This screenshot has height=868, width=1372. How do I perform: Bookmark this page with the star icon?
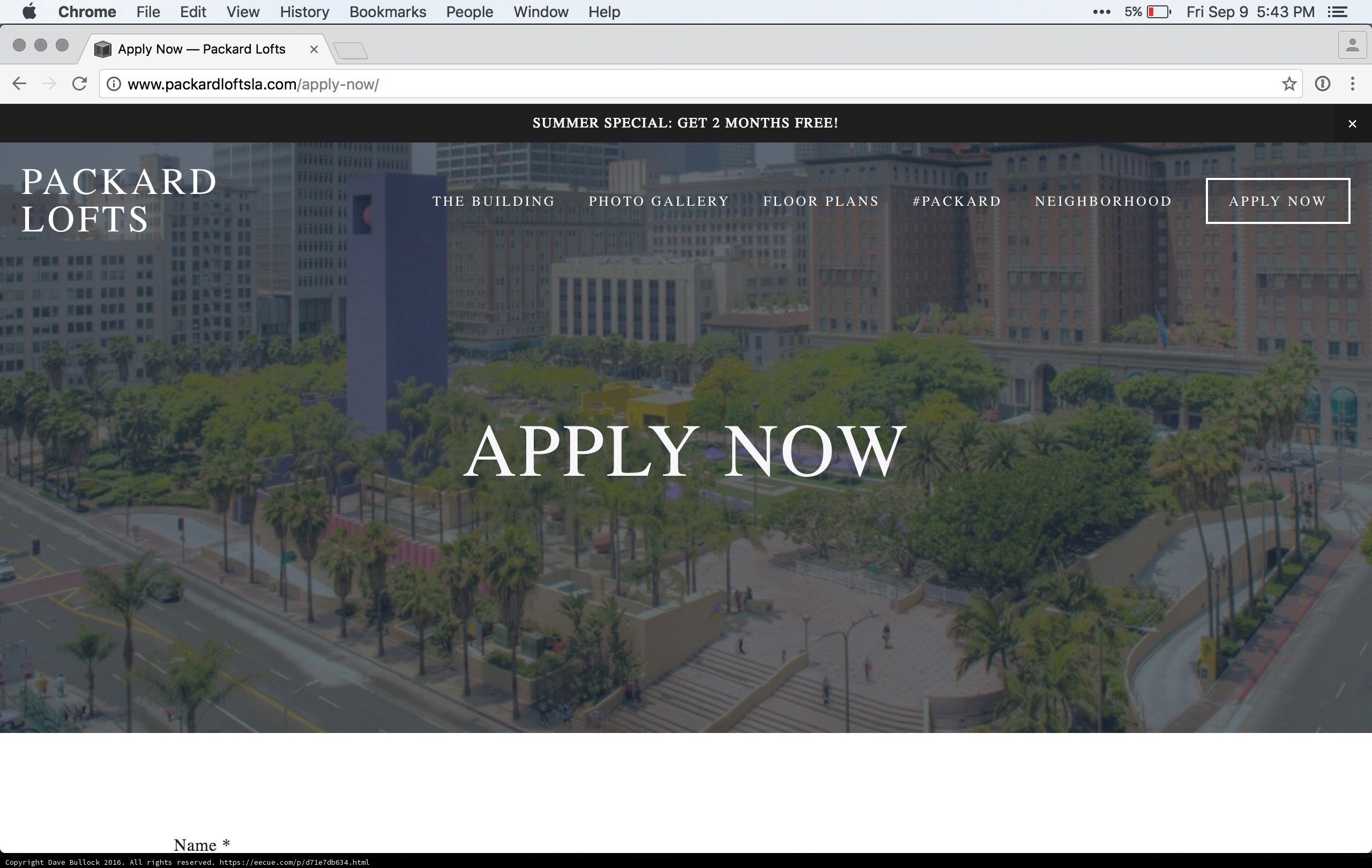click(1289, 84)
